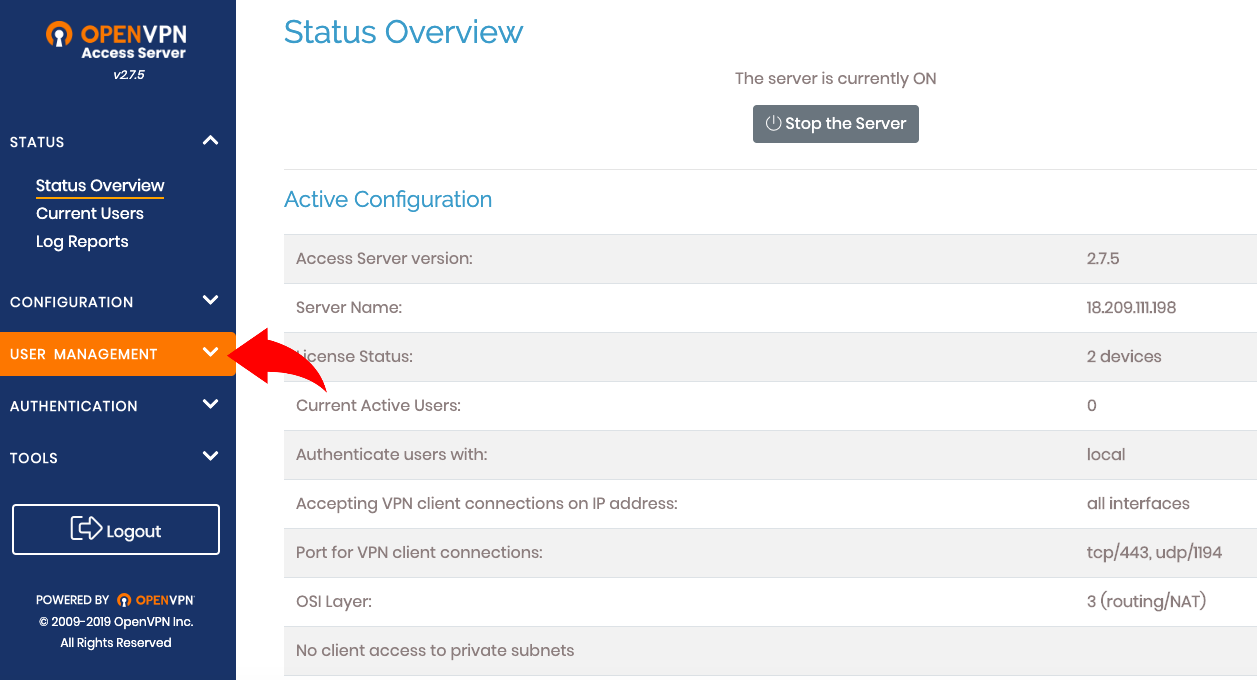Click the v2.7.5 version label in sidebar

pyautogui.click(x=129, y=75)
